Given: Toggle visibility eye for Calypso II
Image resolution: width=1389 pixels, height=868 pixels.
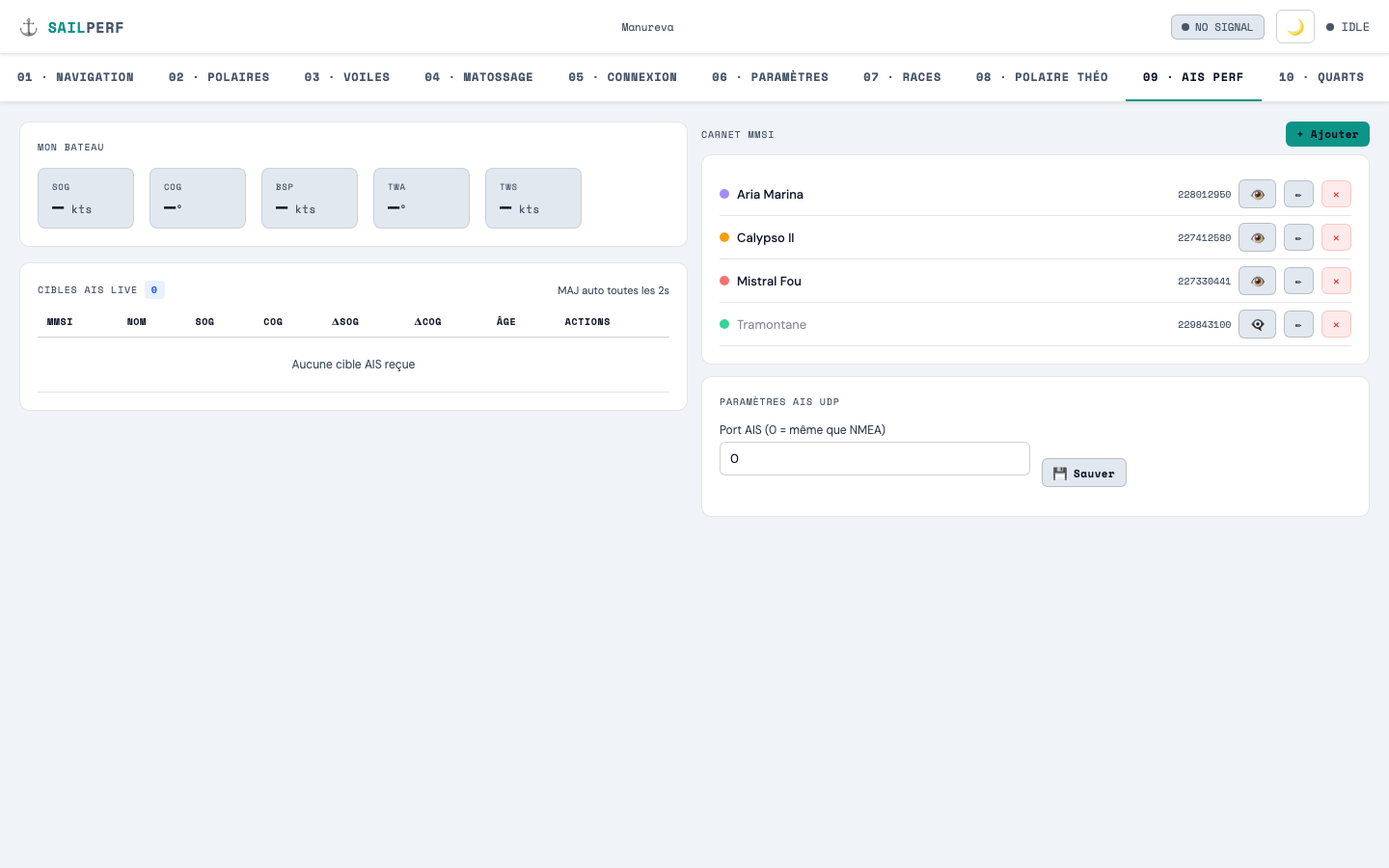Looking at the screenshot, I should 1257,237.
